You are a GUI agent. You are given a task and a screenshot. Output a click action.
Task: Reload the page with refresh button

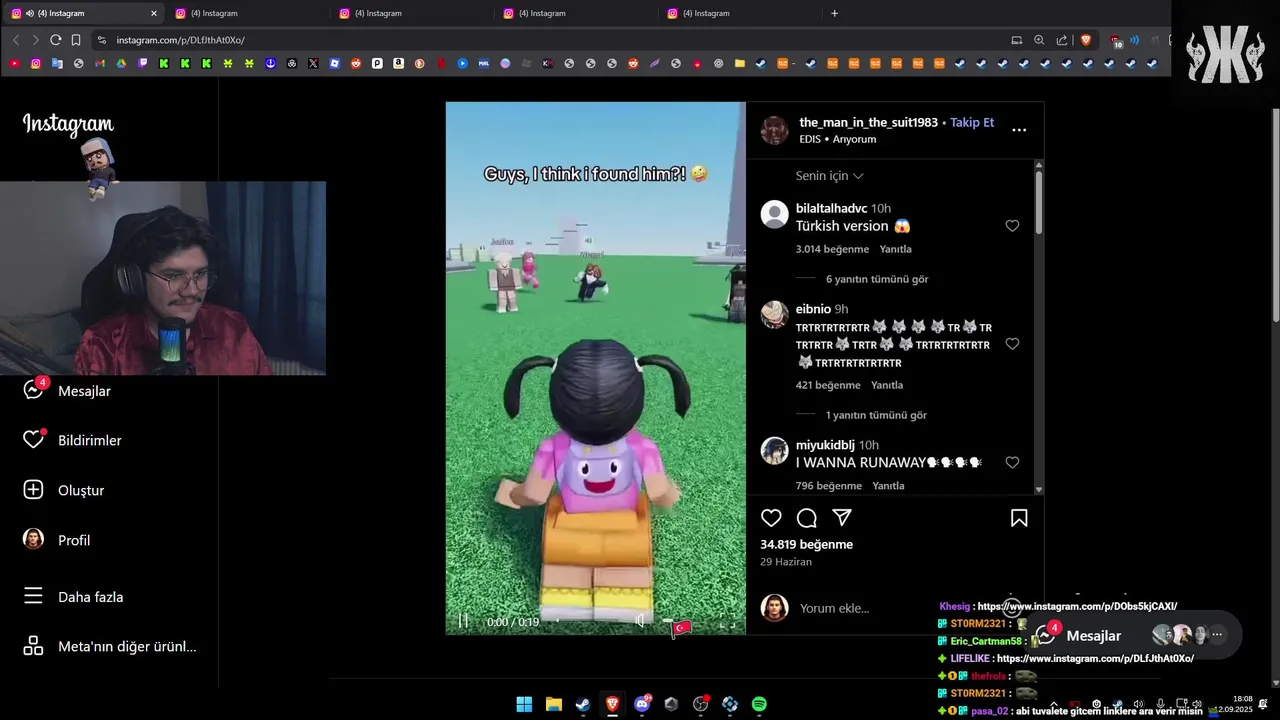tap(55, 40)
